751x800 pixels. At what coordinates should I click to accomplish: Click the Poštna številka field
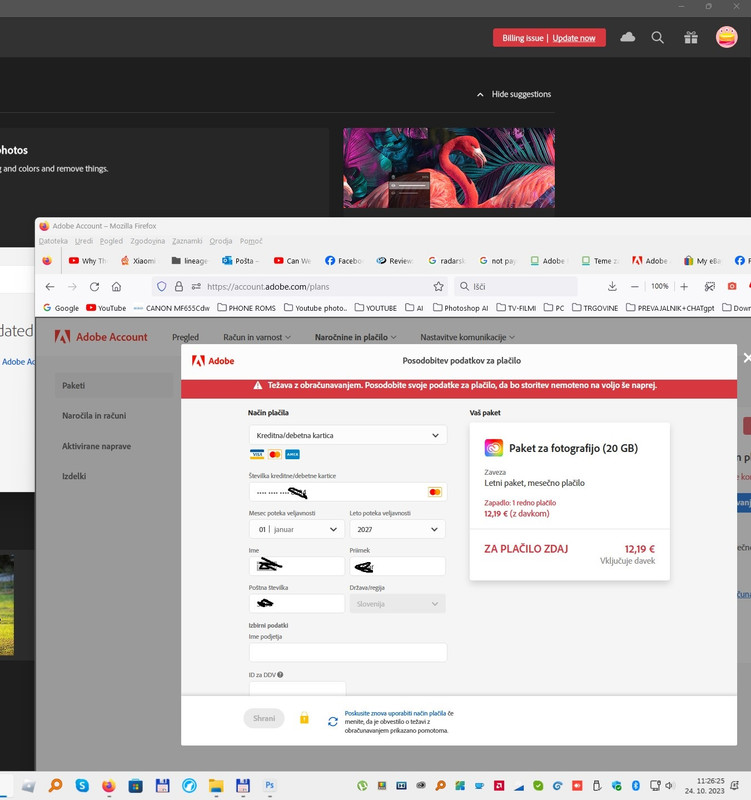tap(297, 604)
